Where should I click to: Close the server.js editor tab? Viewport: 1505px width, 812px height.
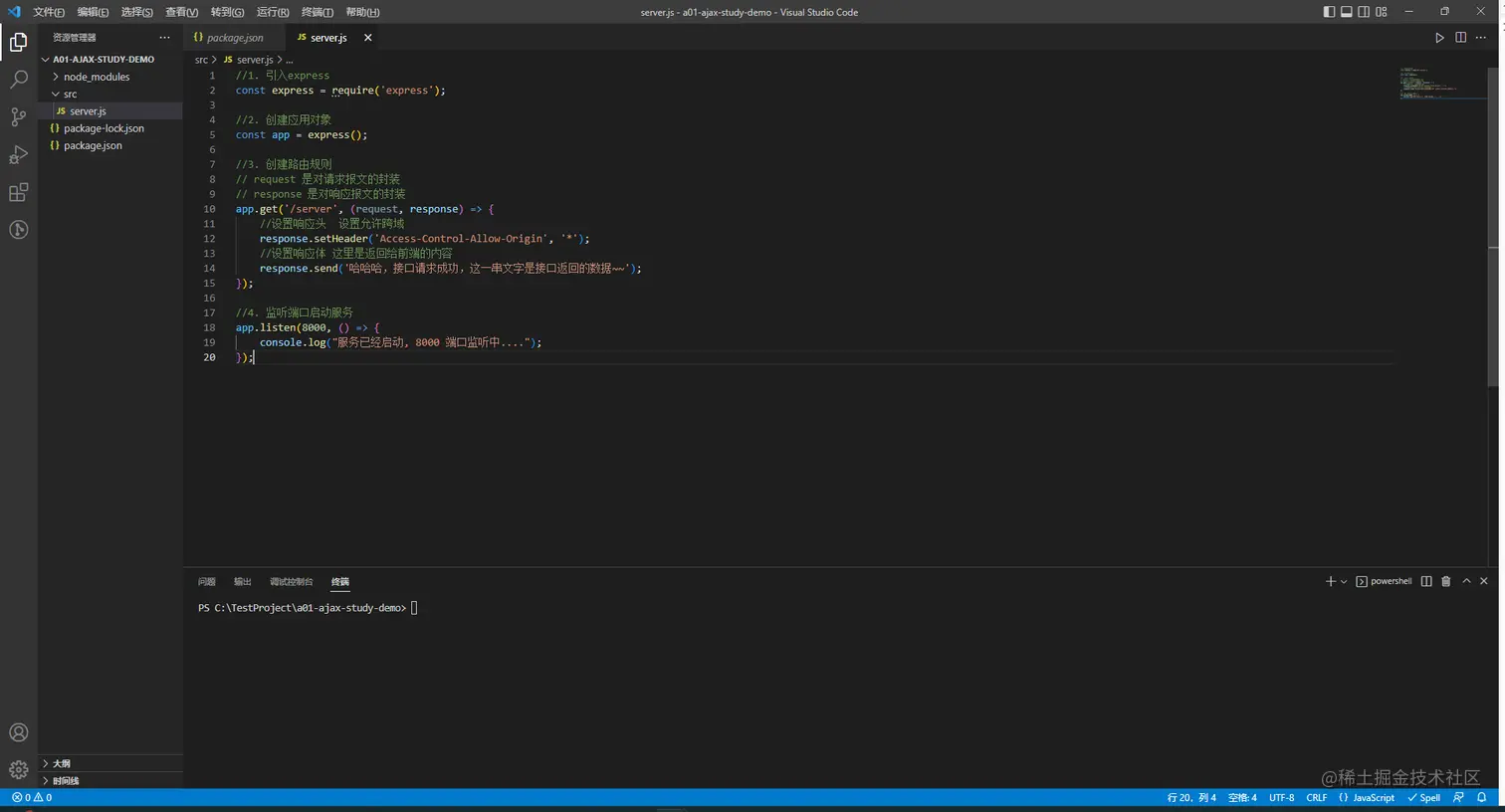[368, 38]
